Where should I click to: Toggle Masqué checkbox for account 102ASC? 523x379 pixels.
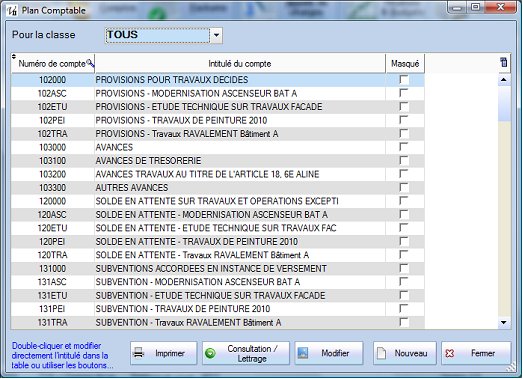tap(404, 93)
